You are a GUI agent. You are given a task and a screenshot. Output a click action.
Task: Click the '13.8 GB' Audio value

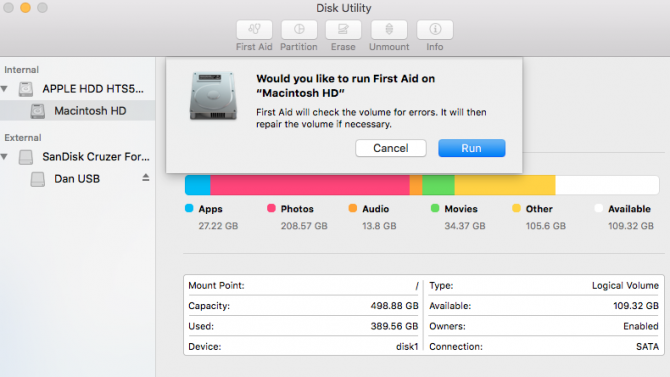pyautogui.click(x=379, y=226)
